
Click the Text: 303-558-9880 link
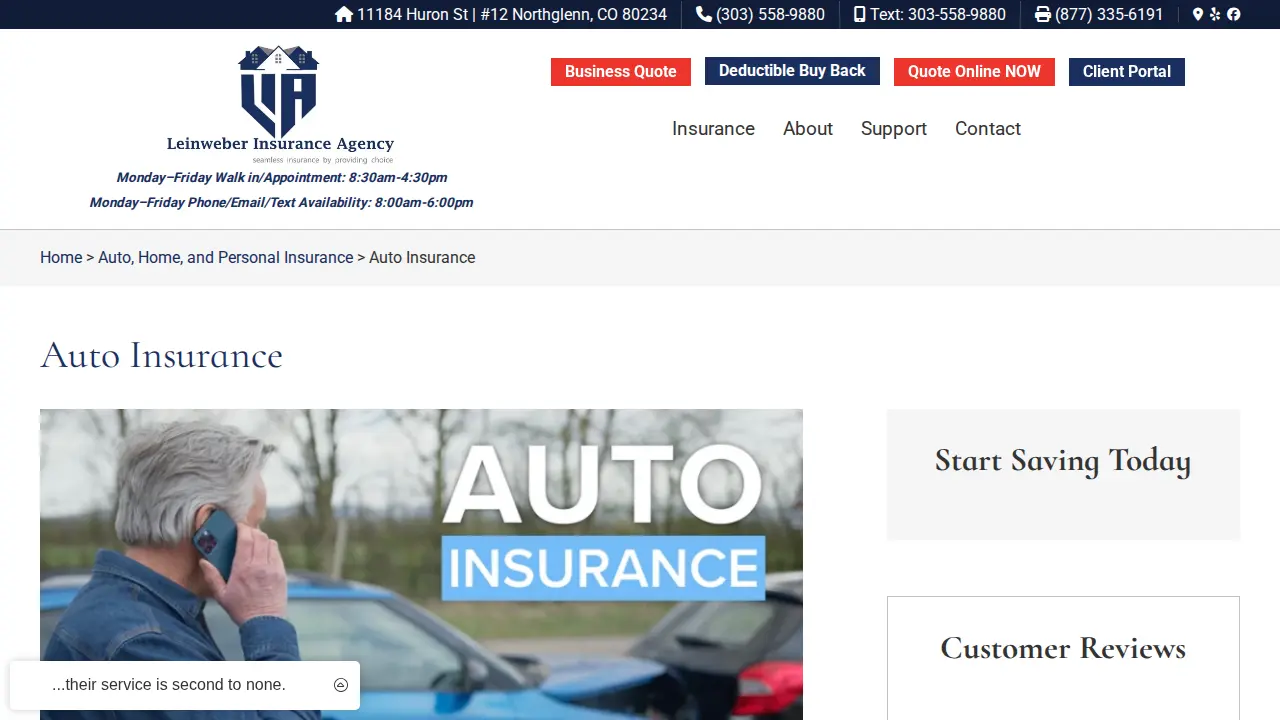930,14
